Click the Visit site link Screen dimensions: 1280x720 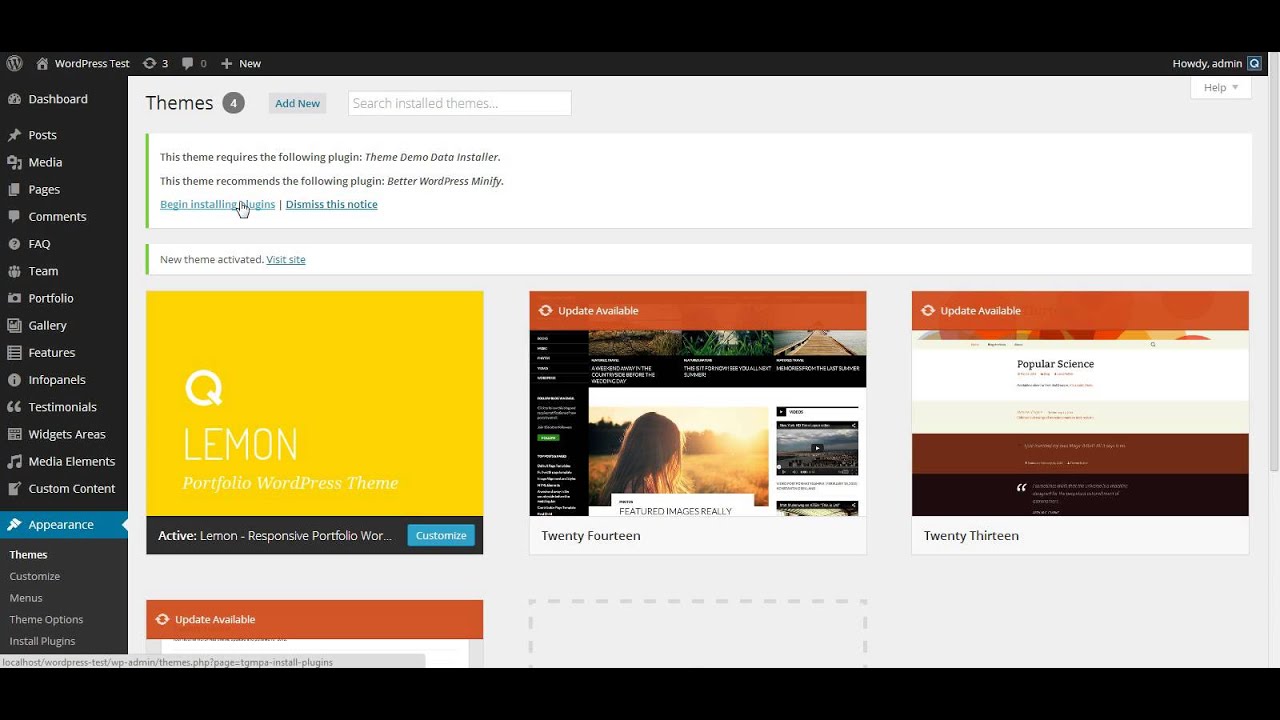point(286,259)
